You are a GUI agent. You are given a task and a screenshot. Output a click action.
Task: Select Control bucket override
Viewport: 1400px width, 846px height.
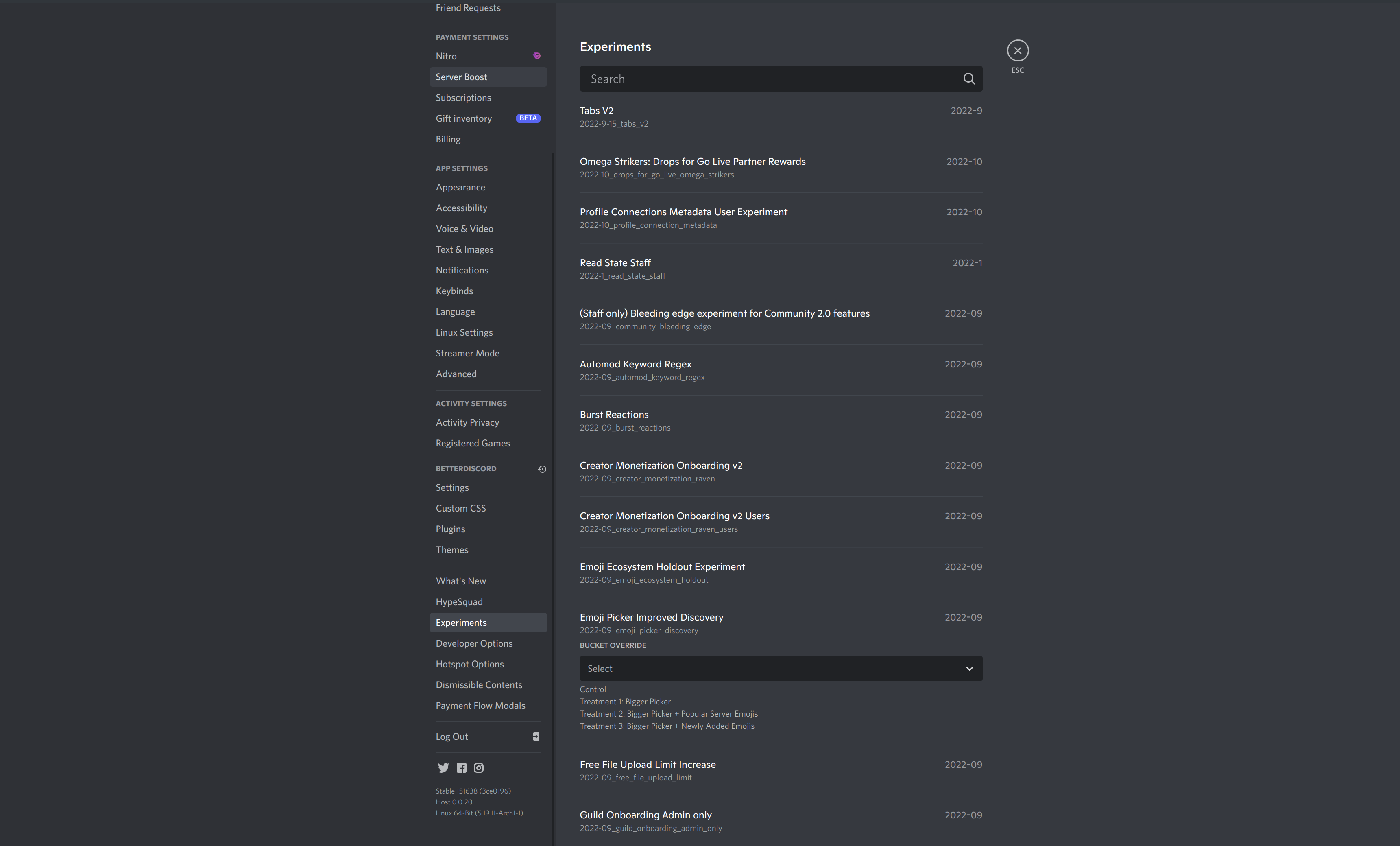click(593, 689)
